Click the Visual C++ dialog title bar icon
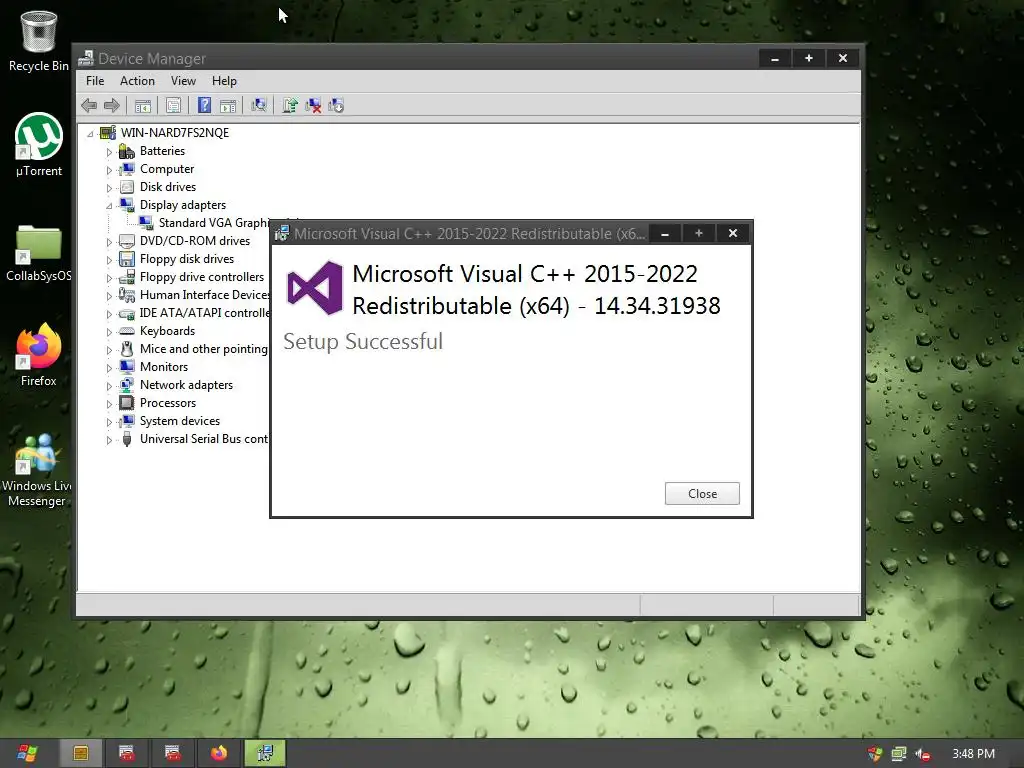1024x768 pixels. point(281,233)
